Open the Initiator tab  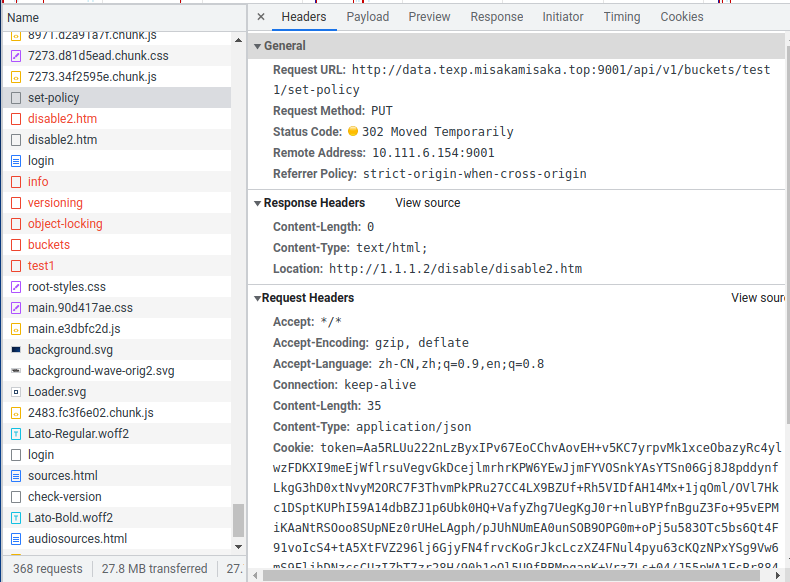563,17
